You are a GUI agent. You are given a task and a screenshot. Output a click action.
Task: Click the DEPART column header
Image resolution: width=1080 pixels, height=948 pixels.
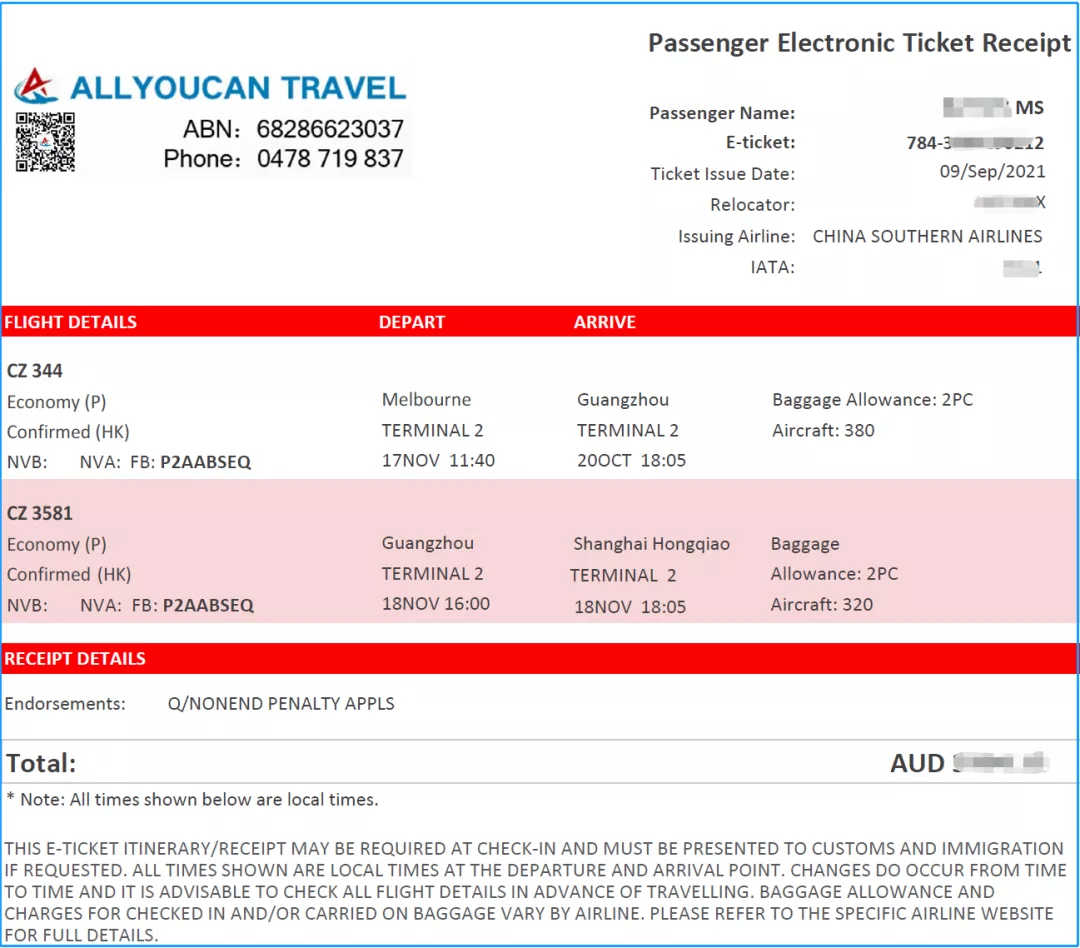pyautogui.click(x=412, y=322)
